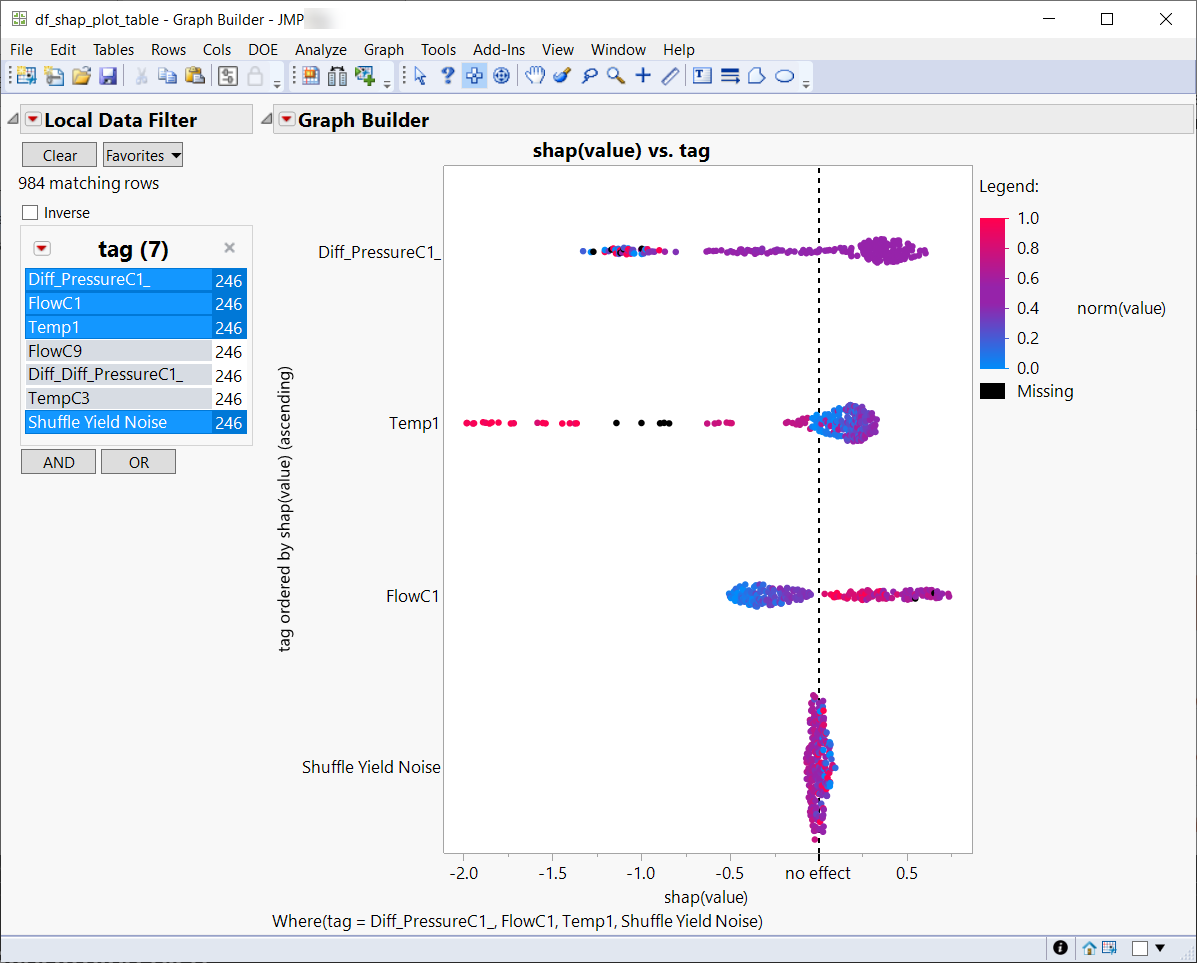Activate the Magnifier zoom tool
The width and height of the screenshot is (1197, 963).
[x=616, y=76]
